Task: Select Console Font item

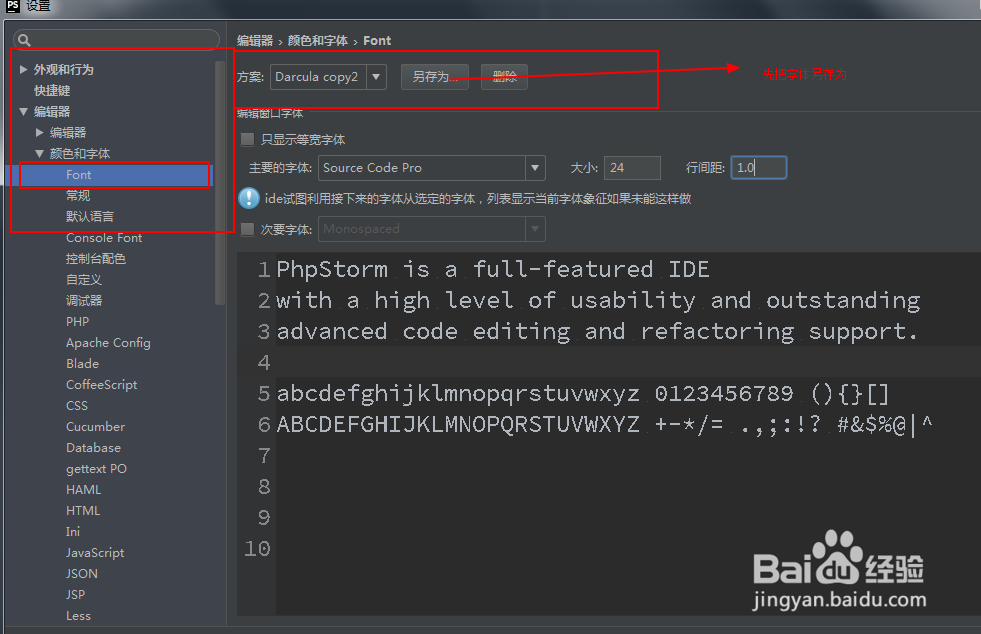Action: tap(104, 238)
